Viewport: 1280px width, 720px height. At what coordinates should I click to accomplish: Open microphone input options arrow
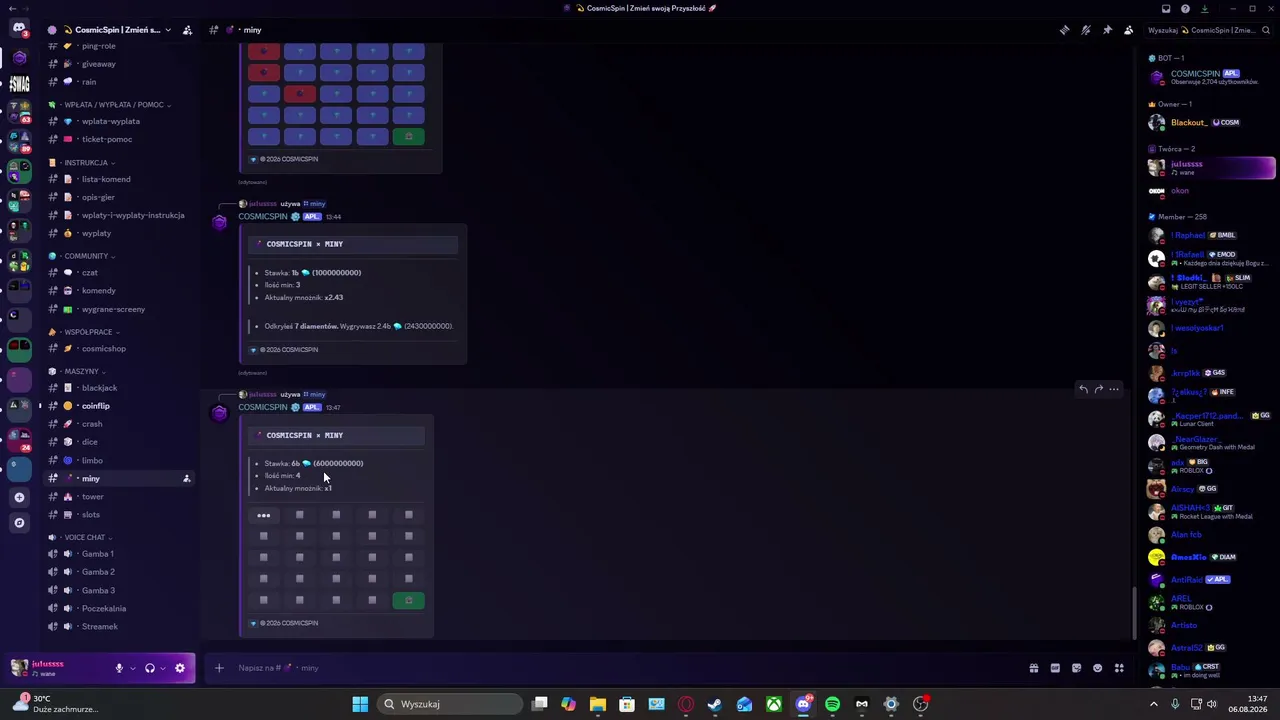point(132,668)
